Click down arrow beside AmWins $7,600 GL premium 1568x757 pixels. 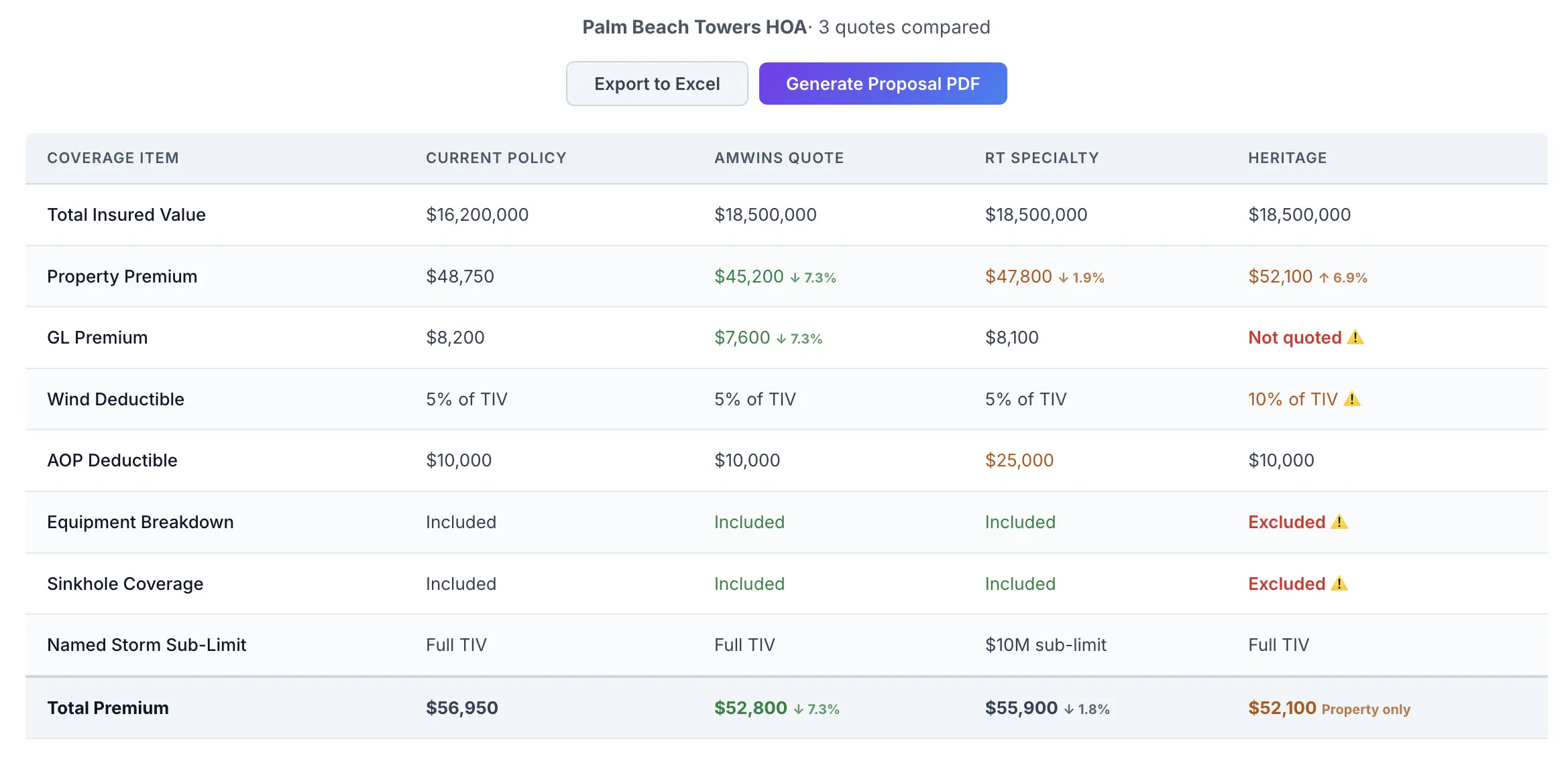[781, 339]
